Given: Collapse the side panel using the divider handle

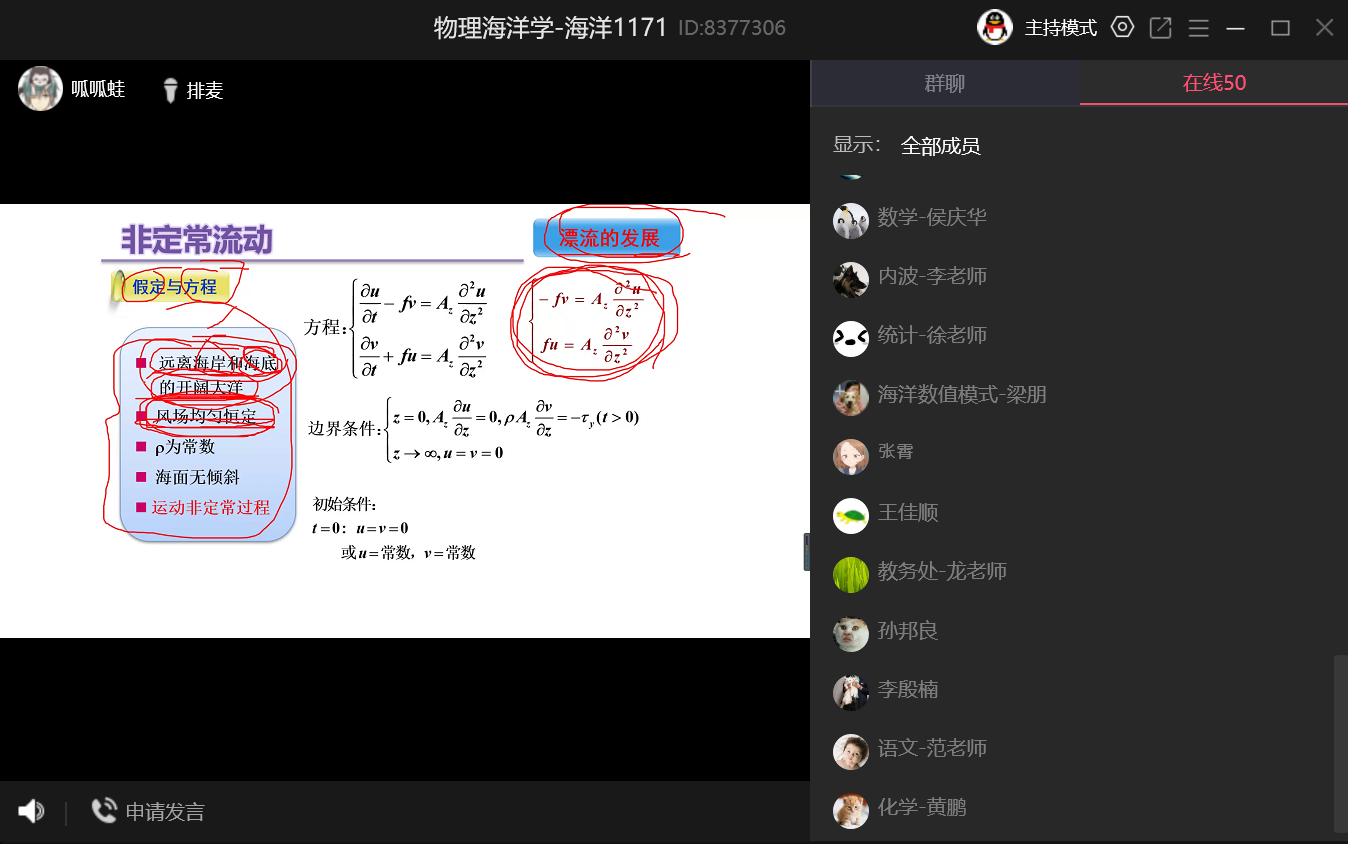Looking at the screenshot, I should pos(806,552).
